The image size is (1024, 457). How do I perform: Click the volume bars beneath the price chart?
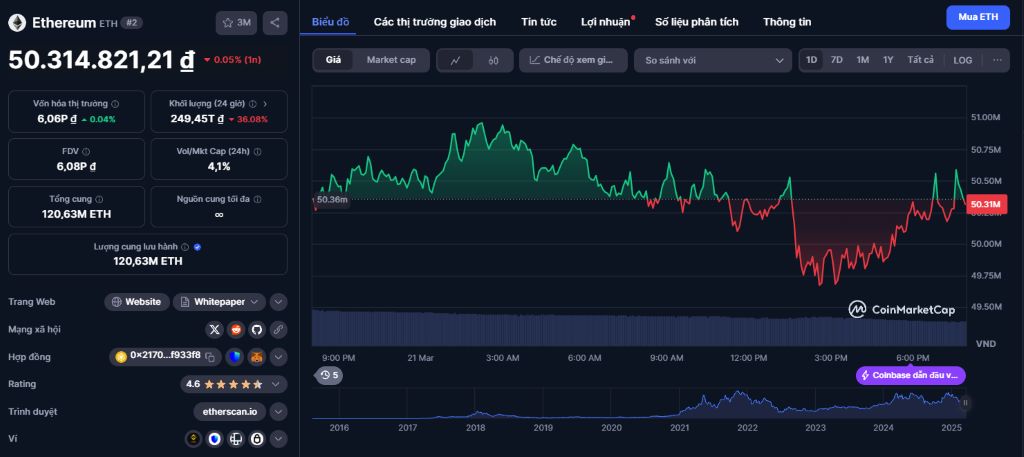[x=639, y=328]
